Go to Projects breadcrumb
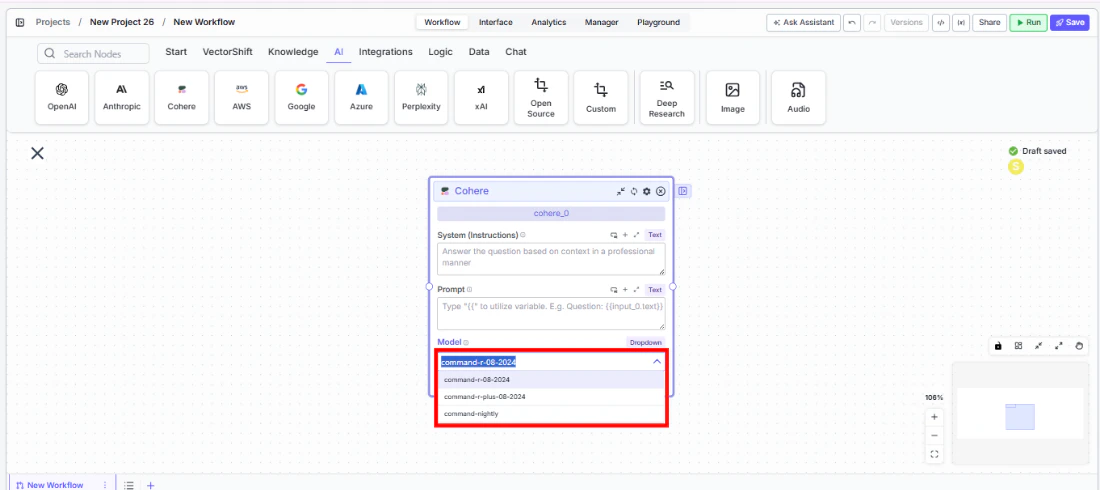 [x=53, y=22]
